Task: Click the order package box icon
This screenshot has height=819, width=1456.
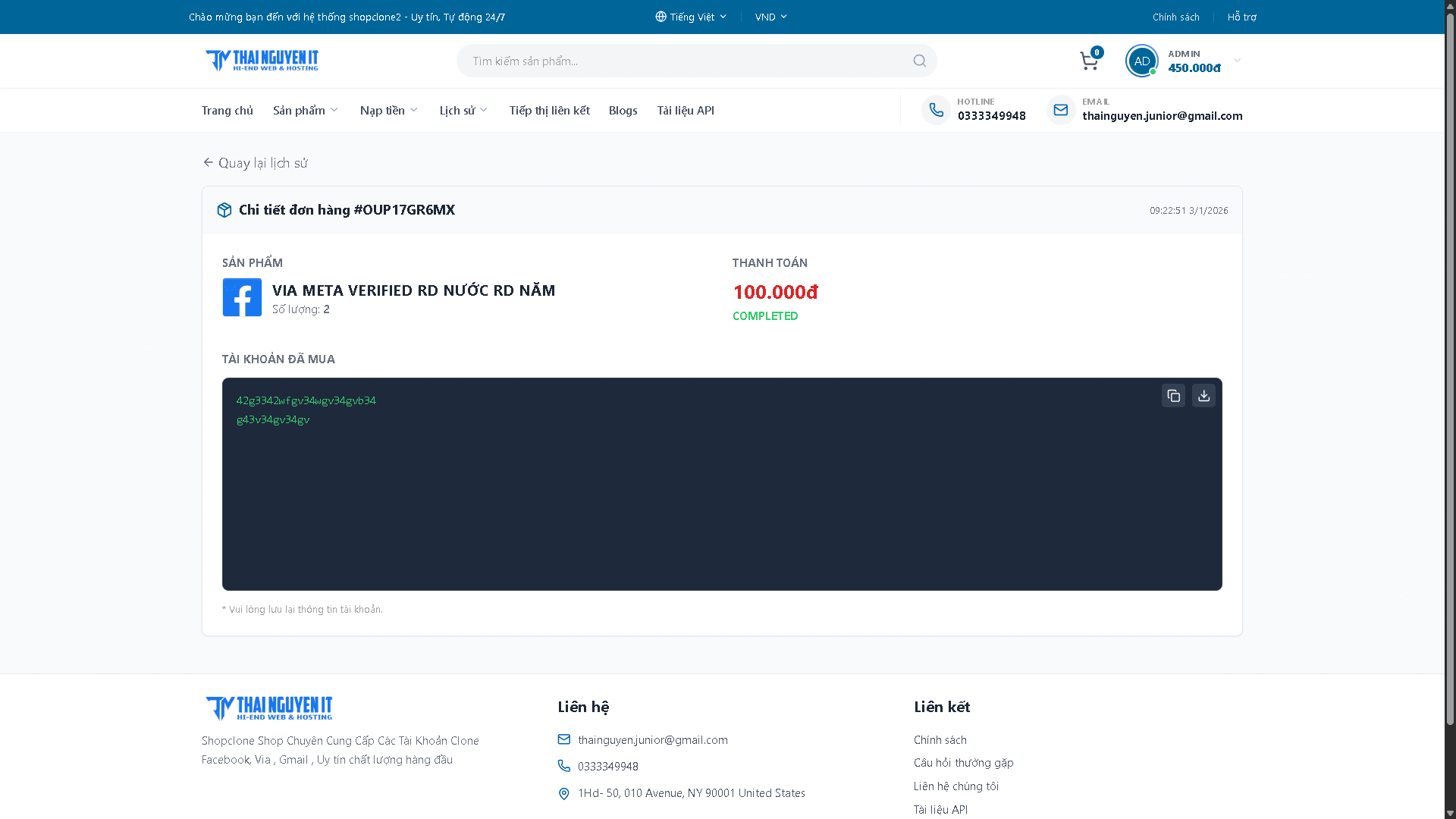Action: [x=224, y=210]
